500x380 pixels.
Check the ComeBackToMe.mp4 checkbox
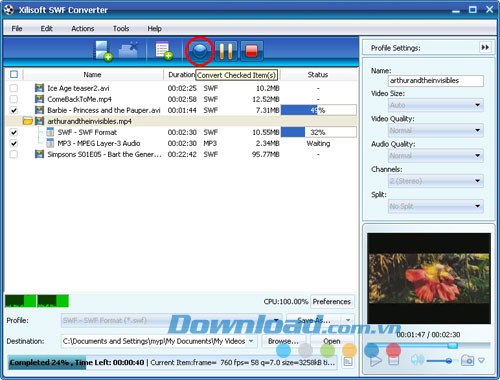click(13, 99)
